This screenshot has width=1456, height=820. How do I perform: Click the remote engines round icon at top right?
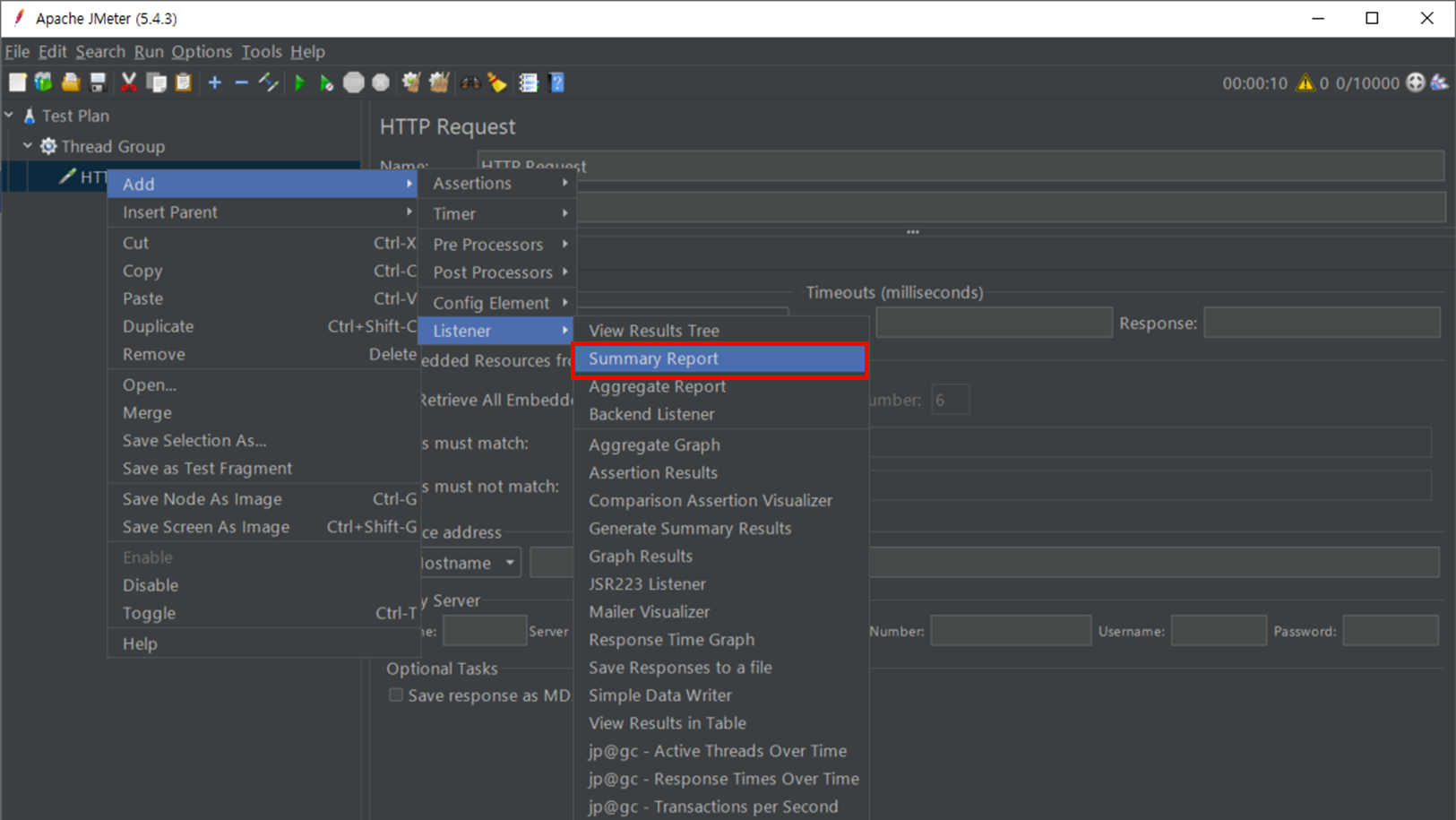pos(1416,82)
